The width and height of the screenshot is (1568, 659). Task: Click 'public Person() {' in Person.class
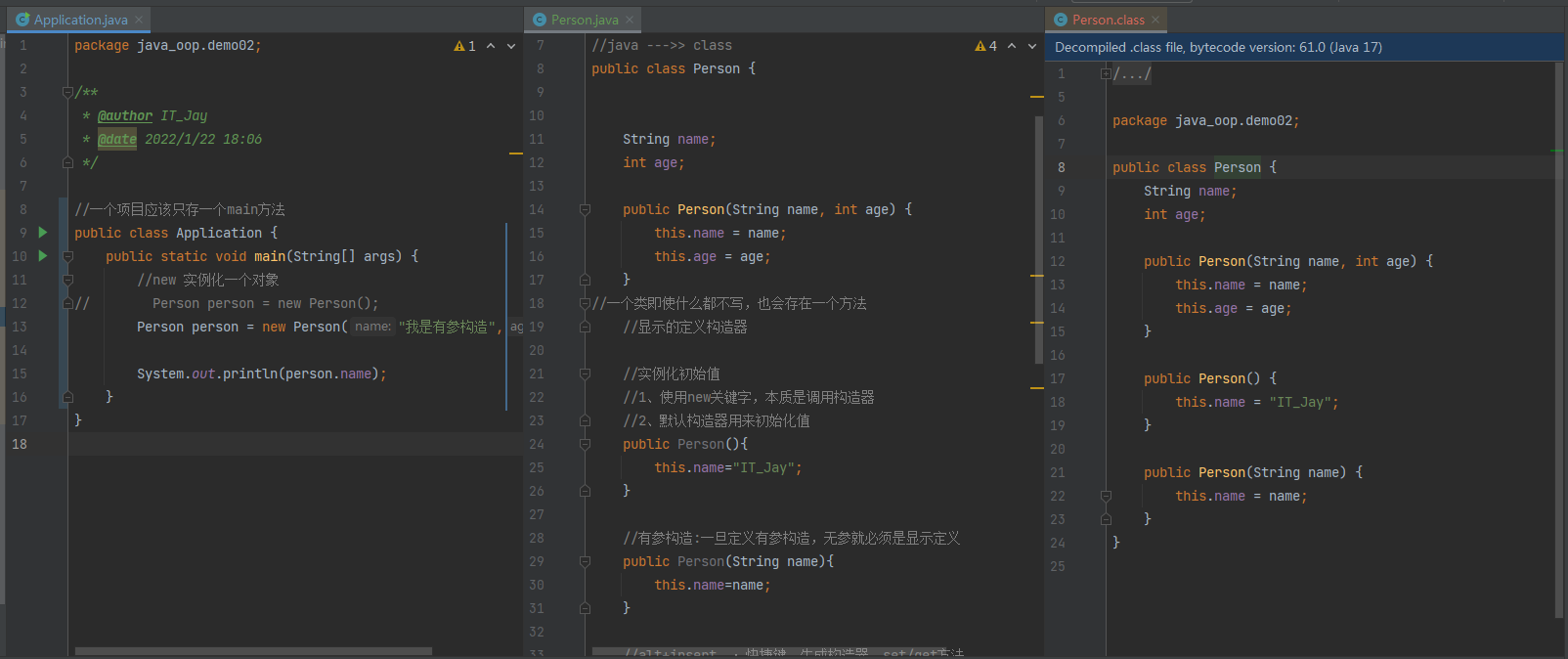point(1210,378)
